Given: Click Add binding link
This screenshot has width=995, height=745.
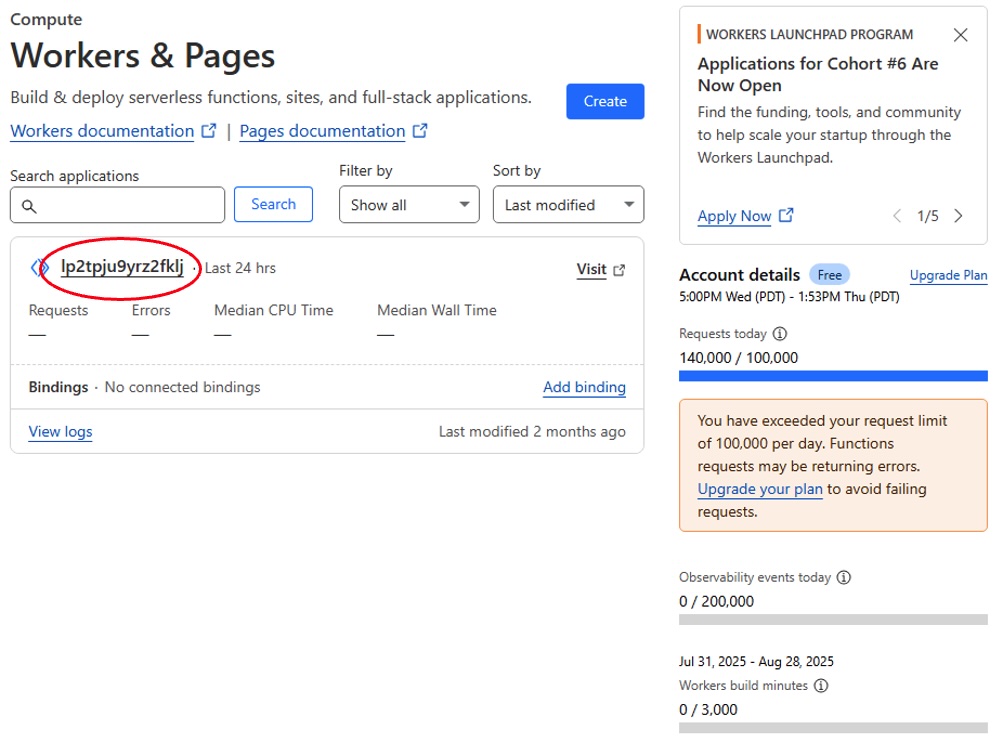Looking at the screenshot, I should pyautogui.click(x=584, y=387).
